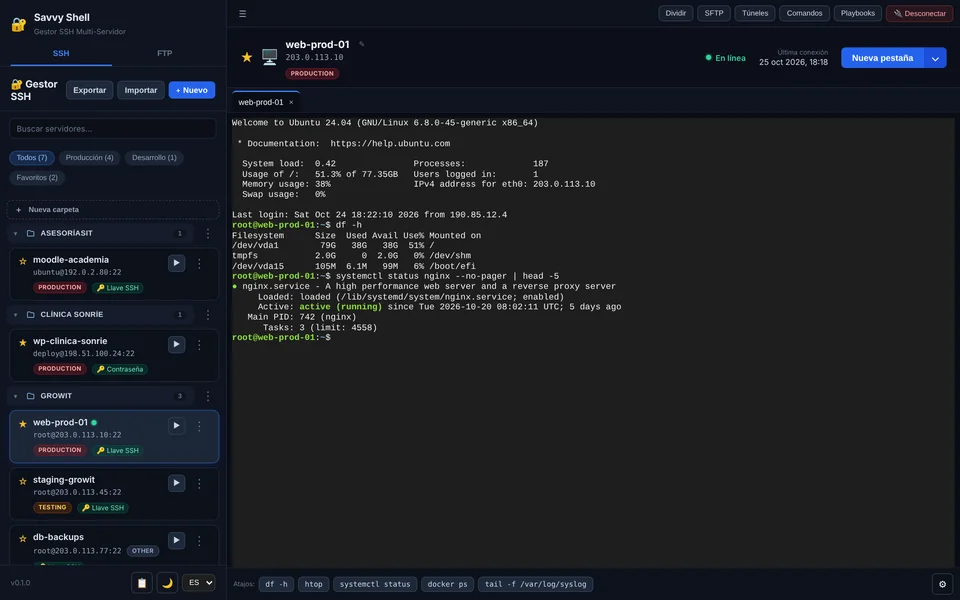
Task: Open the wp-clinica-sonrie three-dot options menu
Action: [x=199, y=345]
